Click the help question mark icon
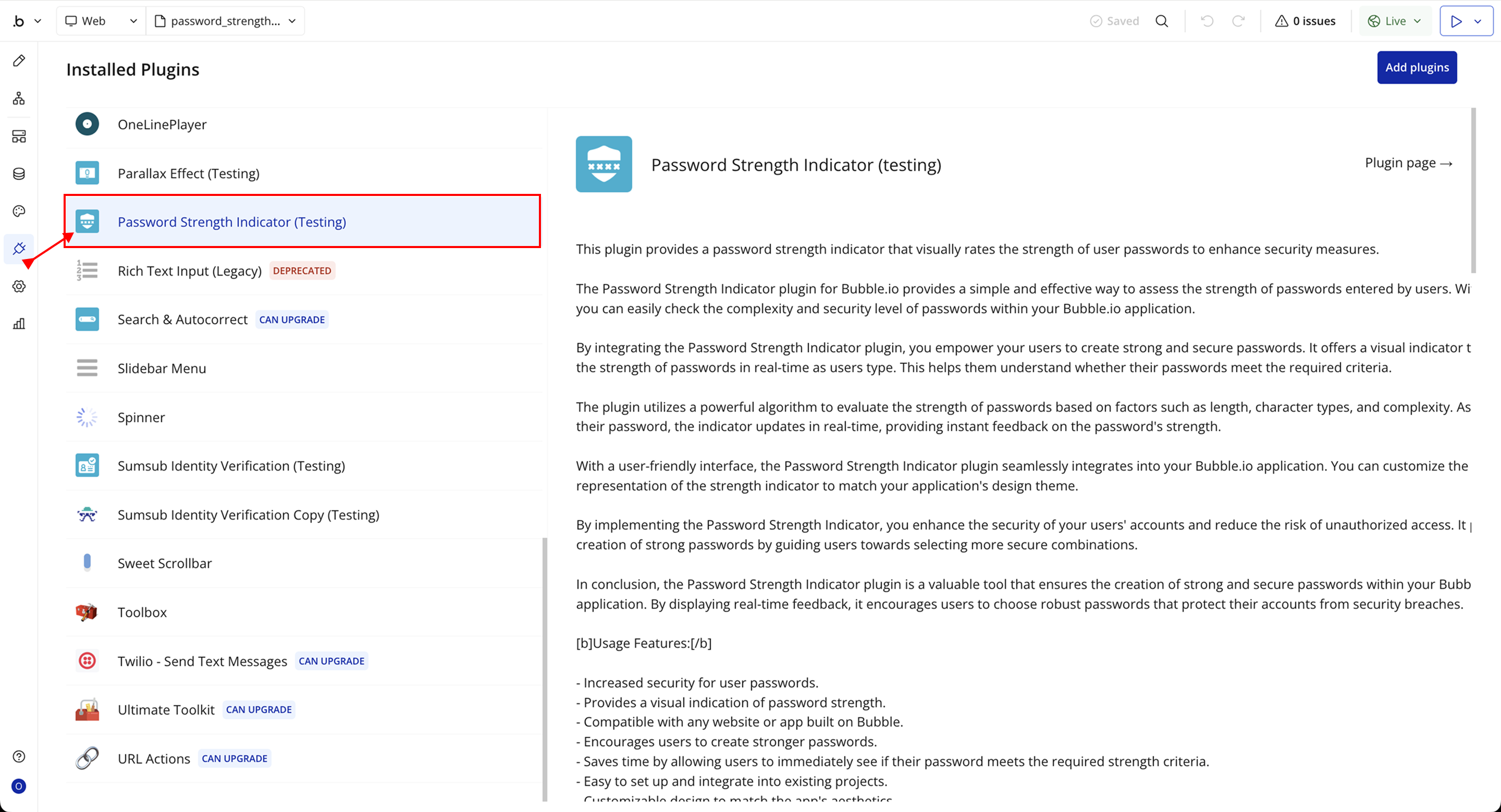This screenshot has width=1501, height=812. (19, 756)
